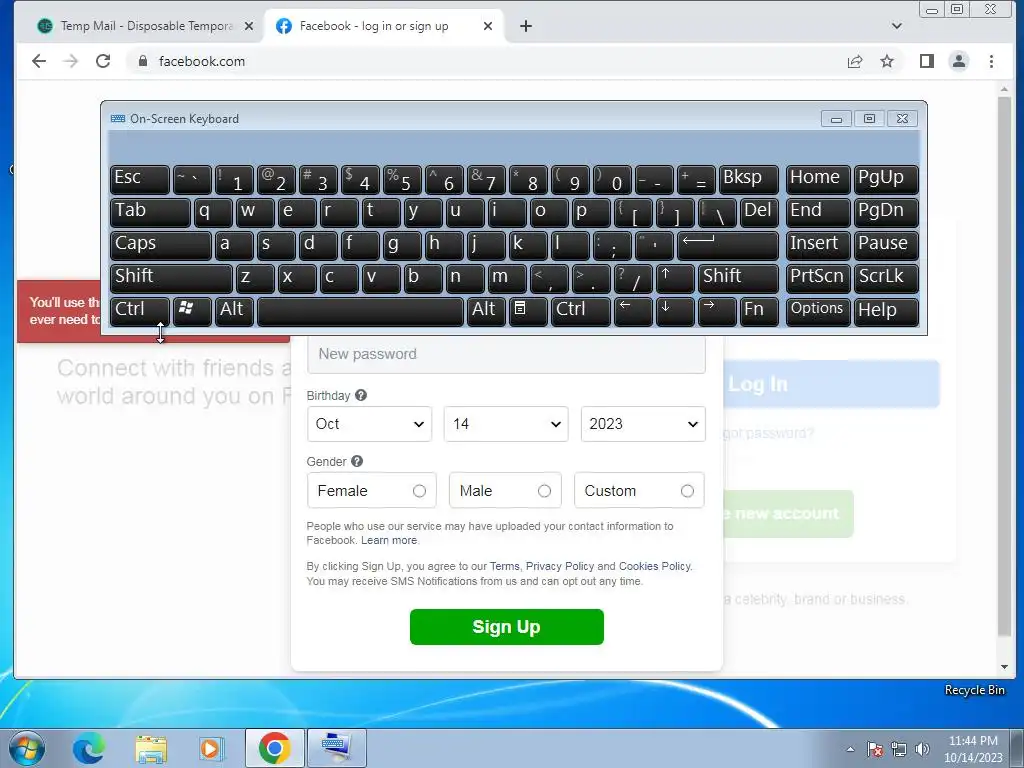This screenshot has height=768, width=1024.
Task: Click the page scrollbar down arrow
Action: (x=1004, y=667)
